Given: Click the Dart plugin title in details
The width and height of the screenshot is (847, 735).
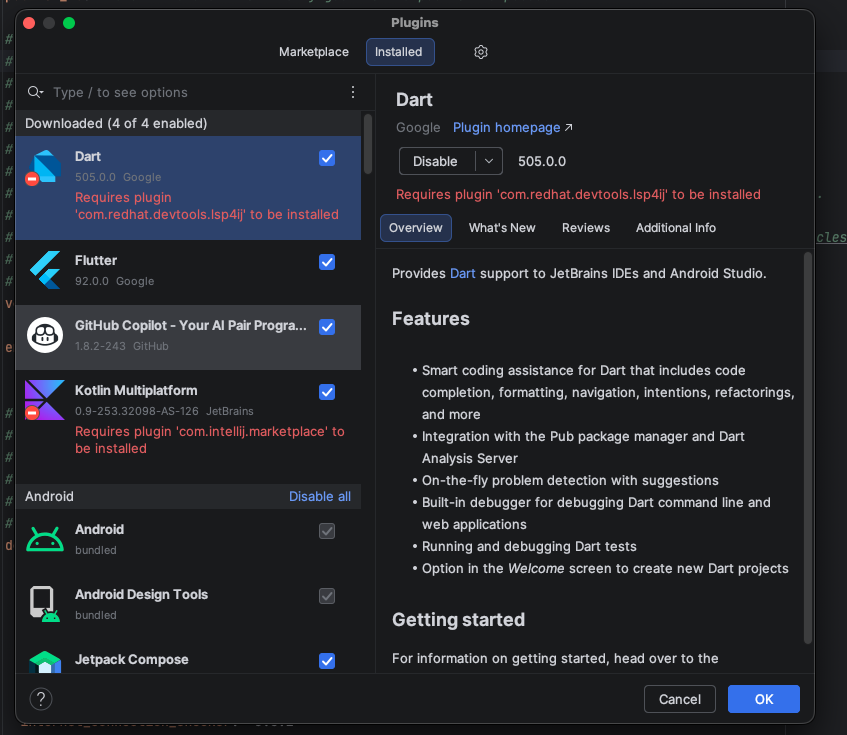Looking at the screenshot, I should [x=414, y=100].
